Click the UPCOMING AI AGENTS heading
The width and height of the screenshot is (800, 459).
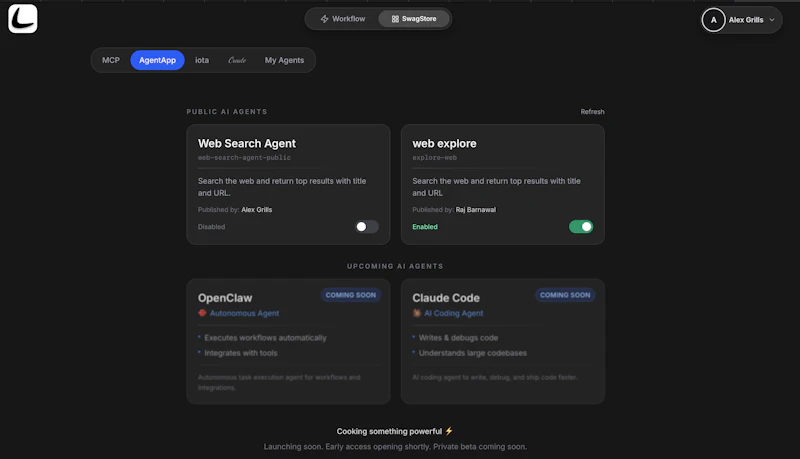coord(395,266)
